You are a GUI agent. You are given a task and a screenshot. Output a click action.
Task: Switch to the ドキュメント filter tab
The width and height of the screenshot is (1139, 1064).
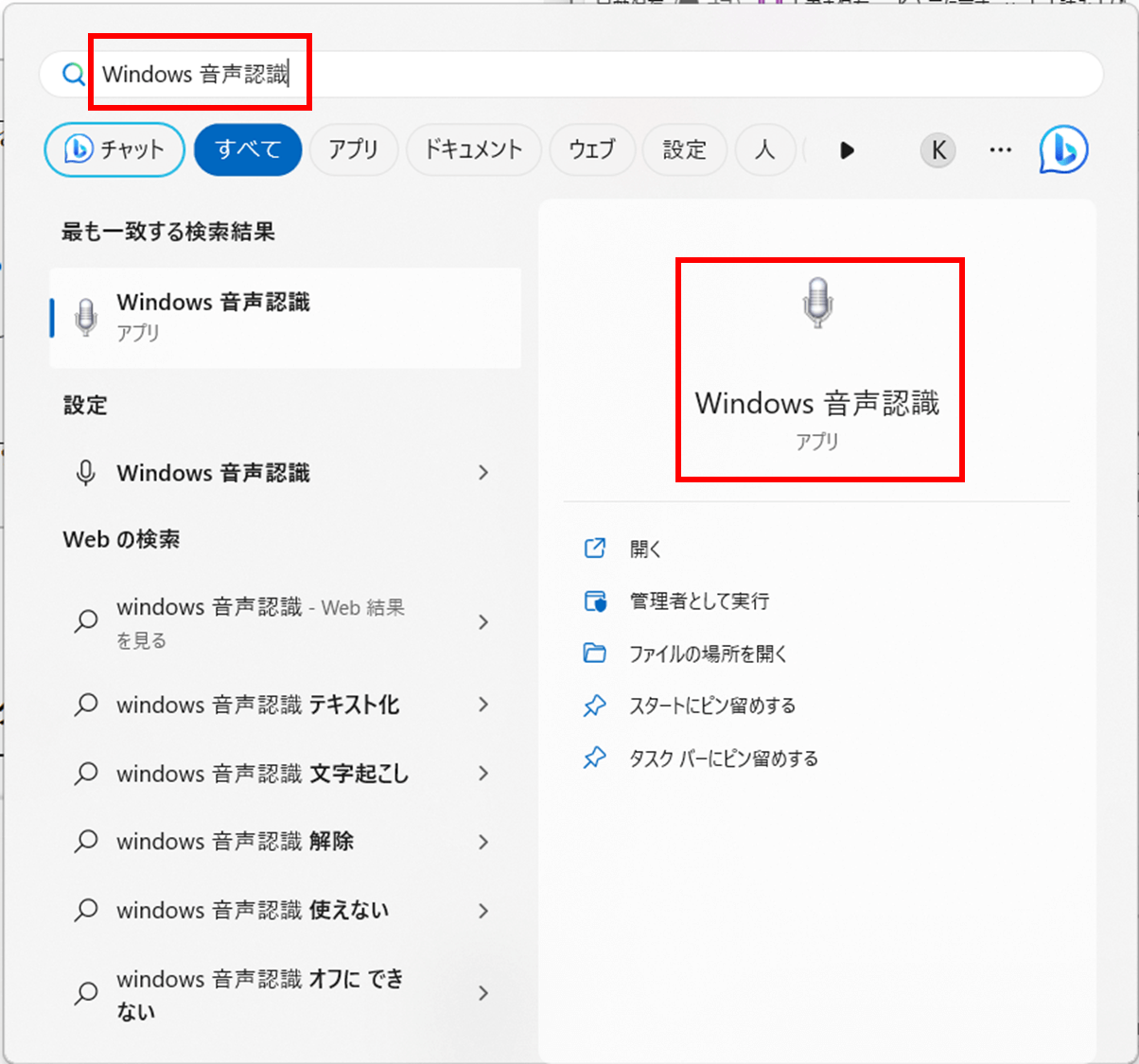pyautogui.click(x=473, y=149)
